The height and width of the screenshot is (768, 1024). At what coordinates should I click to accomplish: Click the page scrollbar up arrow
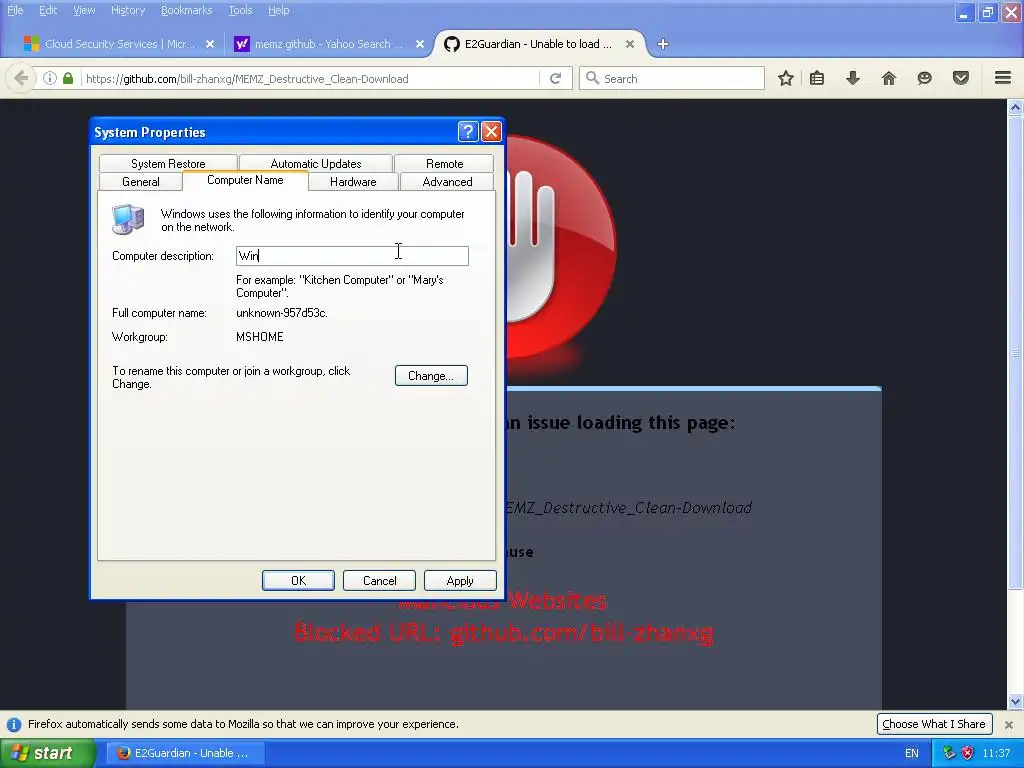1015,108
